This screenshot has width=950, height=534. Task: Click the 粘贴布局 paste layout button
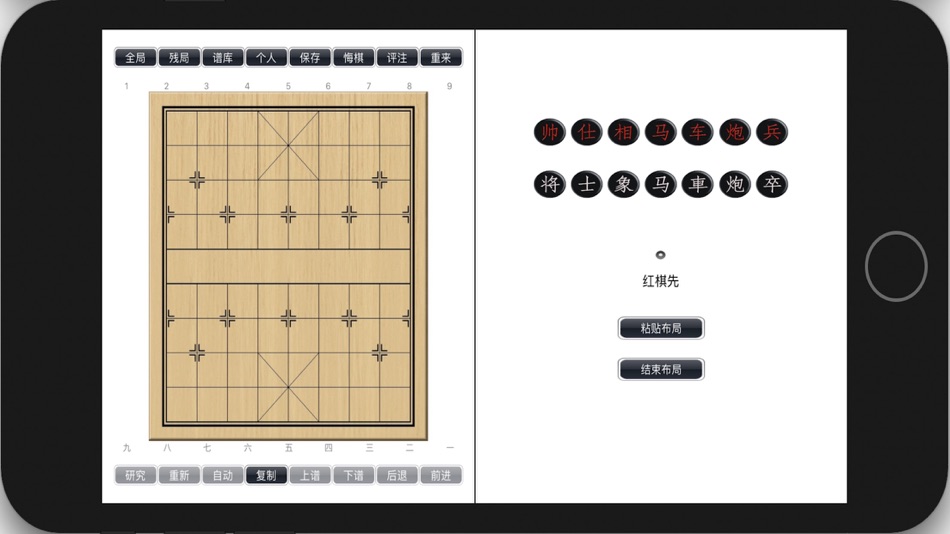click(x=661, y=328)
